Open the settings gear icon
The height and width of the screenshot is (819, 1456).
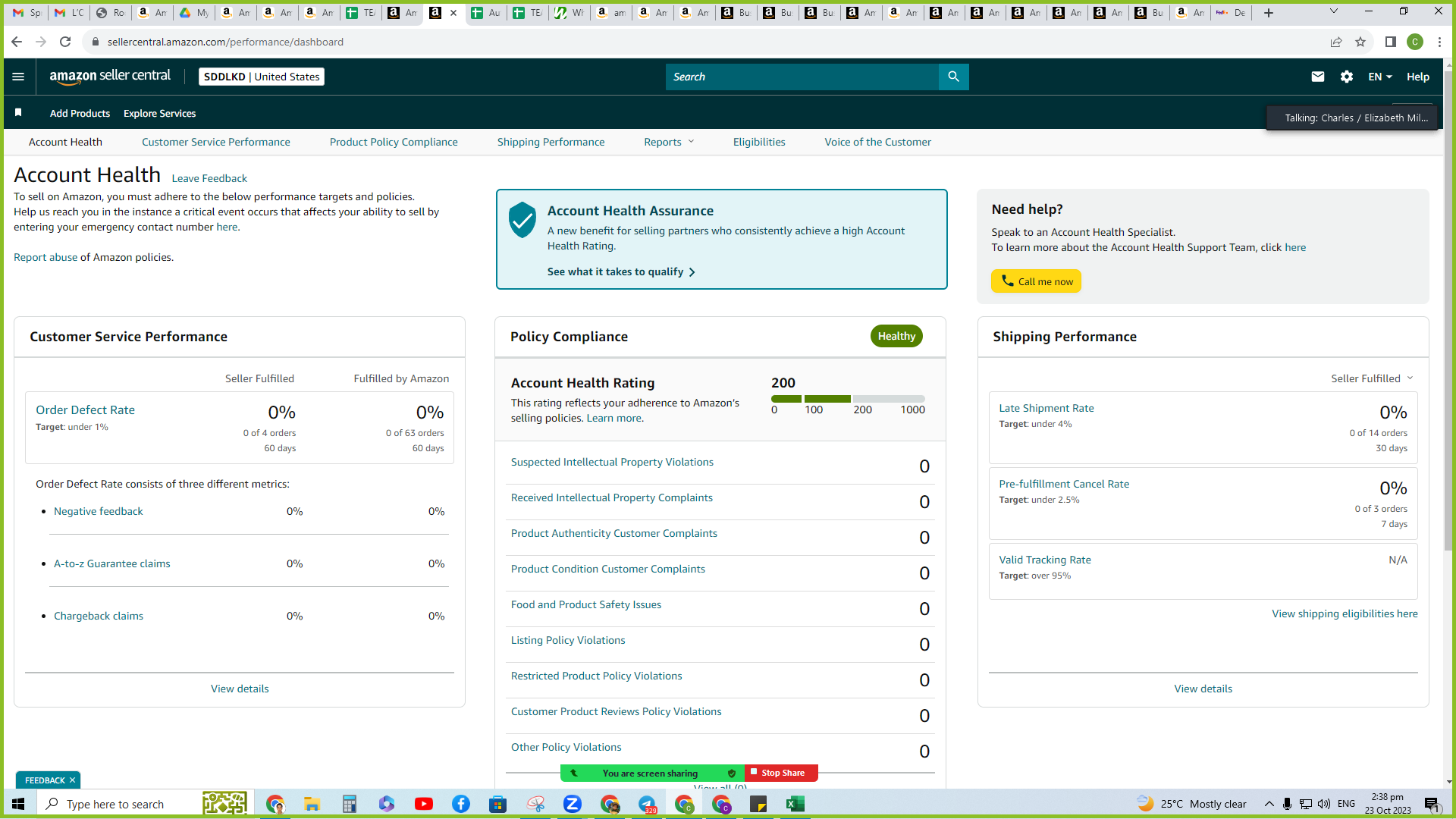click(x=1347, y=77)
